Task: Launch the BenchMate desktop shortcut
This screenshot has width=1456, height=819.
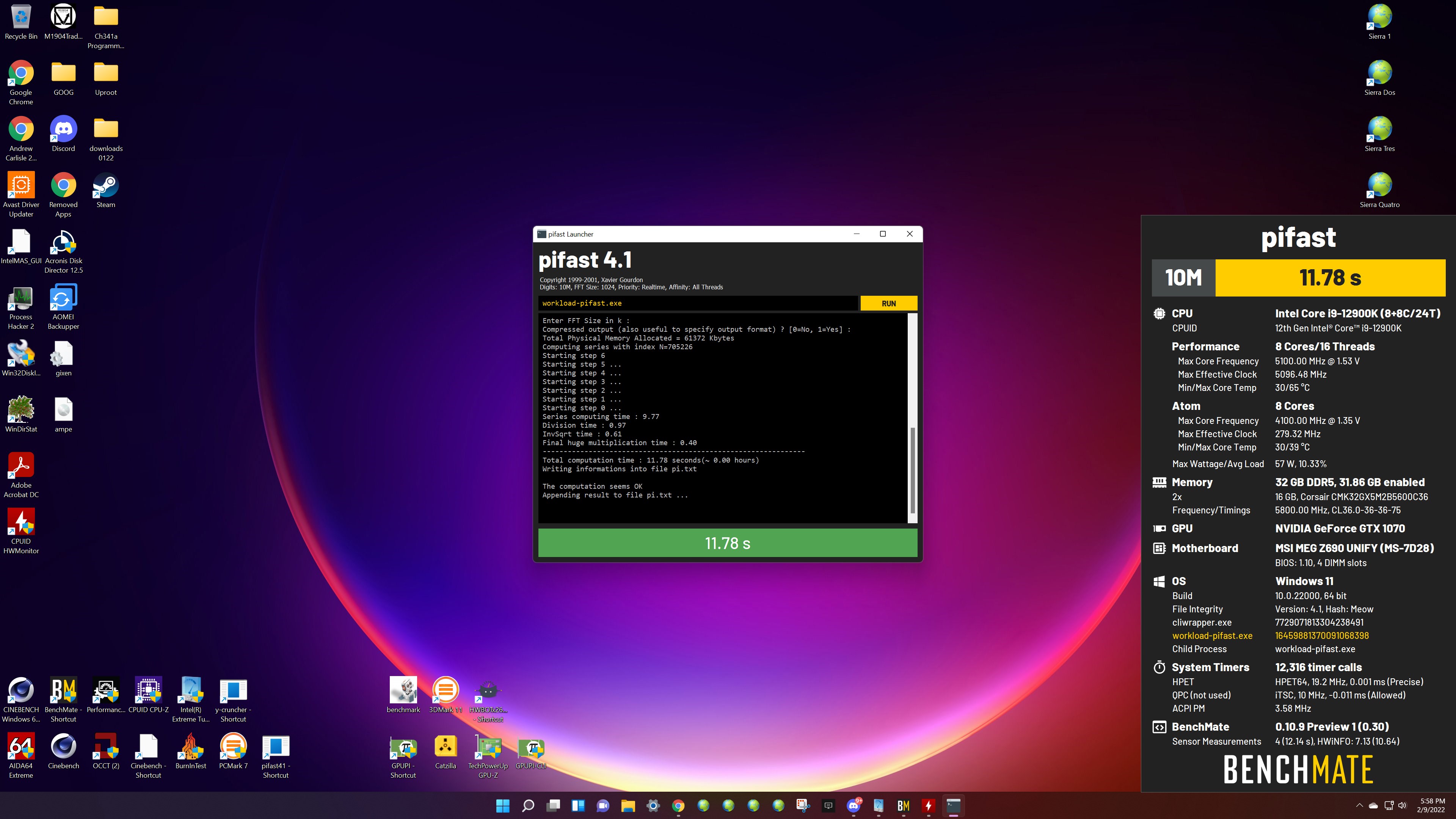Action: (x=63, y=700)
